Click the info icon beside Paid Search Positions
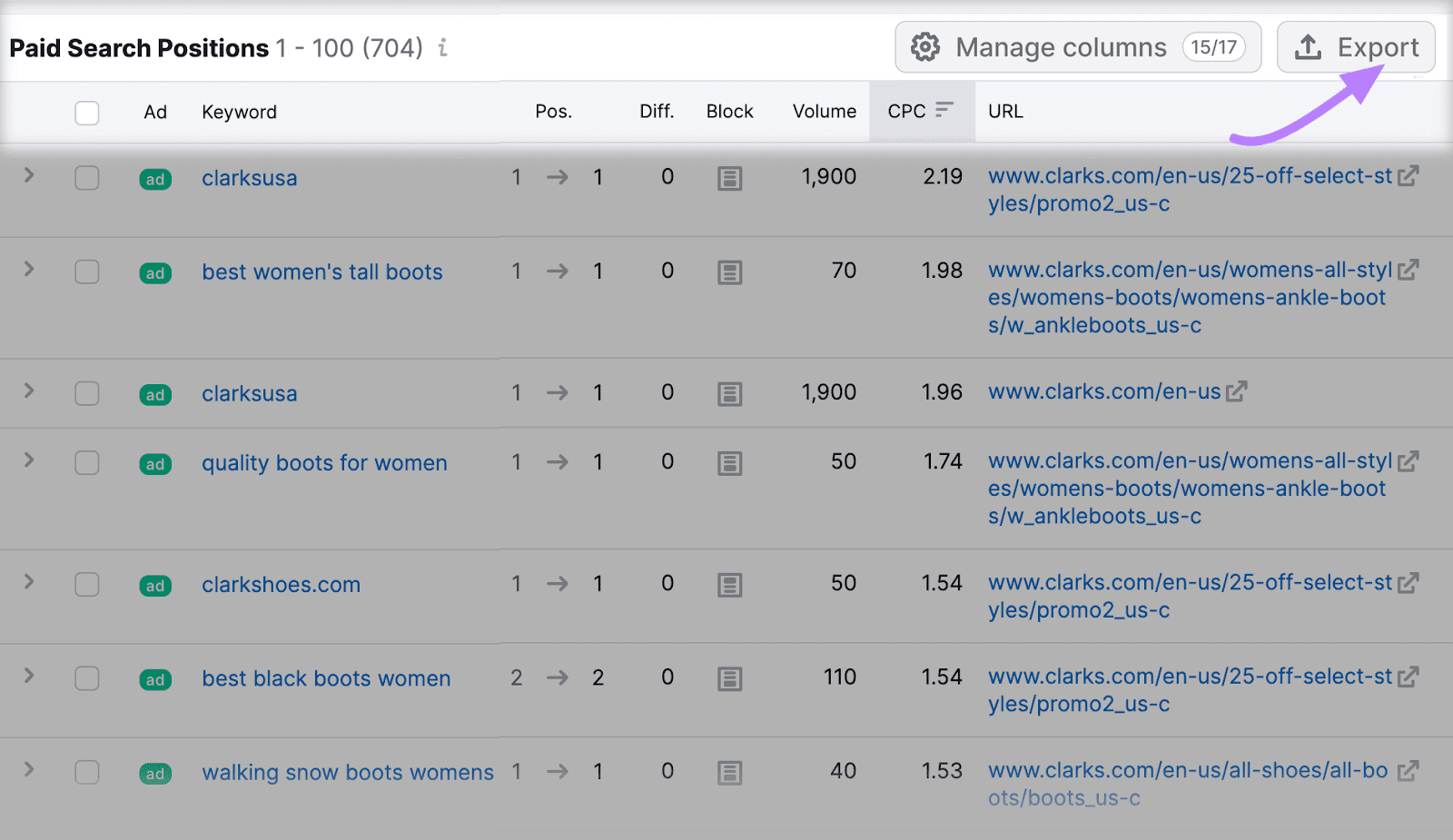 442,49
